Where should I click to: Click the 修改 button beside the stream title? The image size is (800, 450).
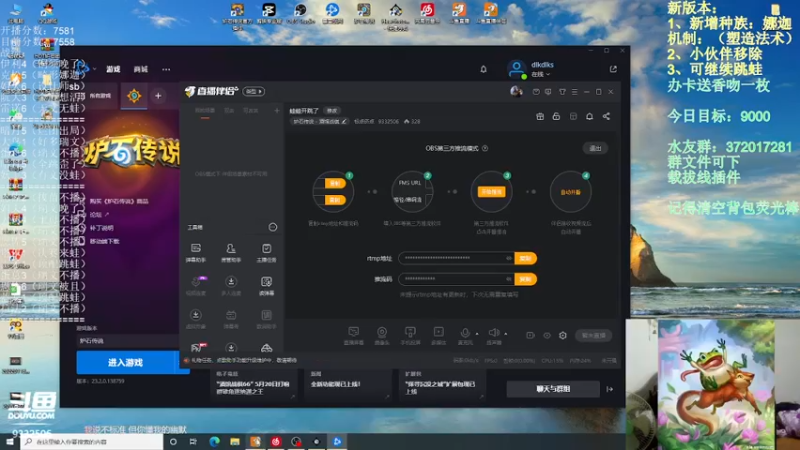[332, 110]
